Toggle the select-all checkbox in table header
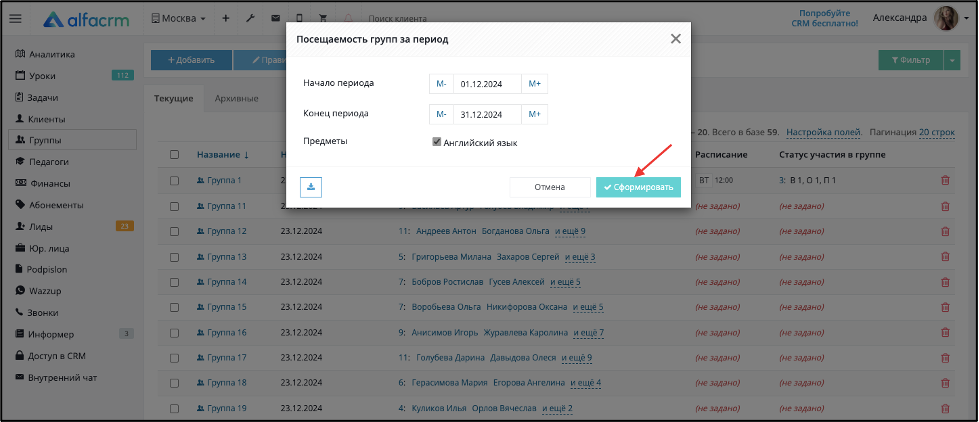Screen dimensions: 979x422 point(175,155)
